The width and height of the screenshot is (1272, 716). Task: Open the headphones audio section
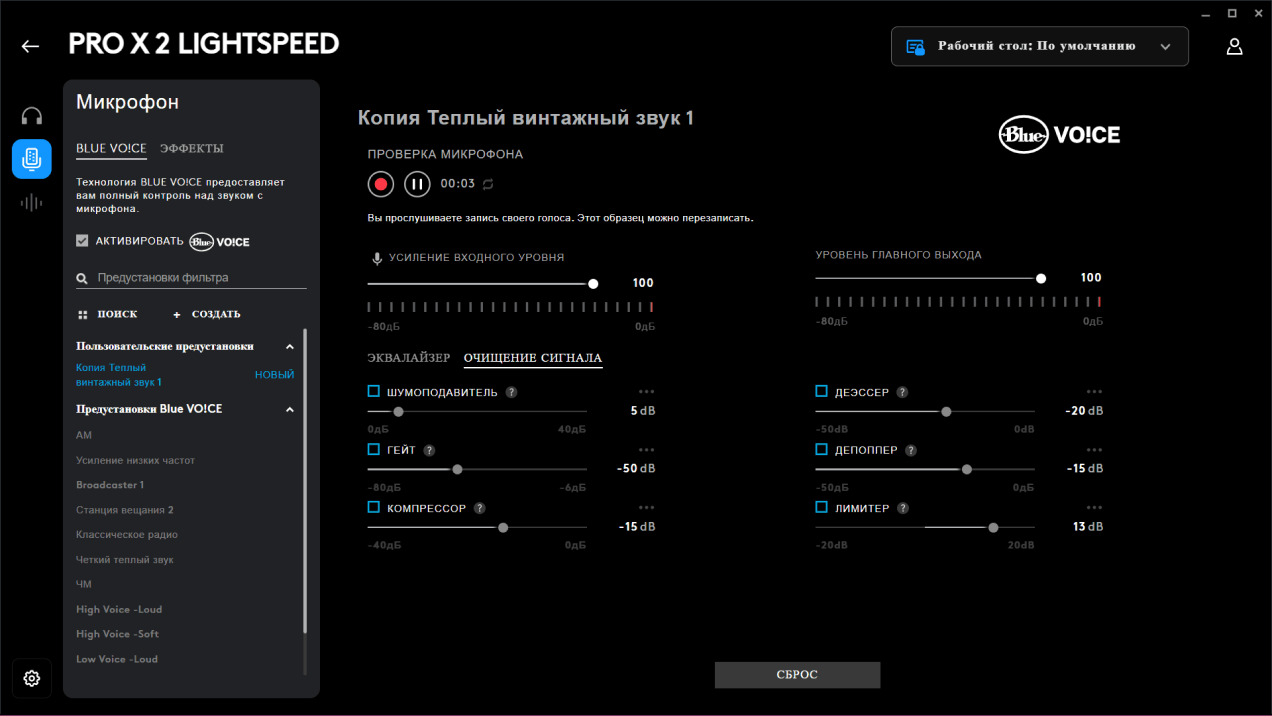(x=32, y=116)
